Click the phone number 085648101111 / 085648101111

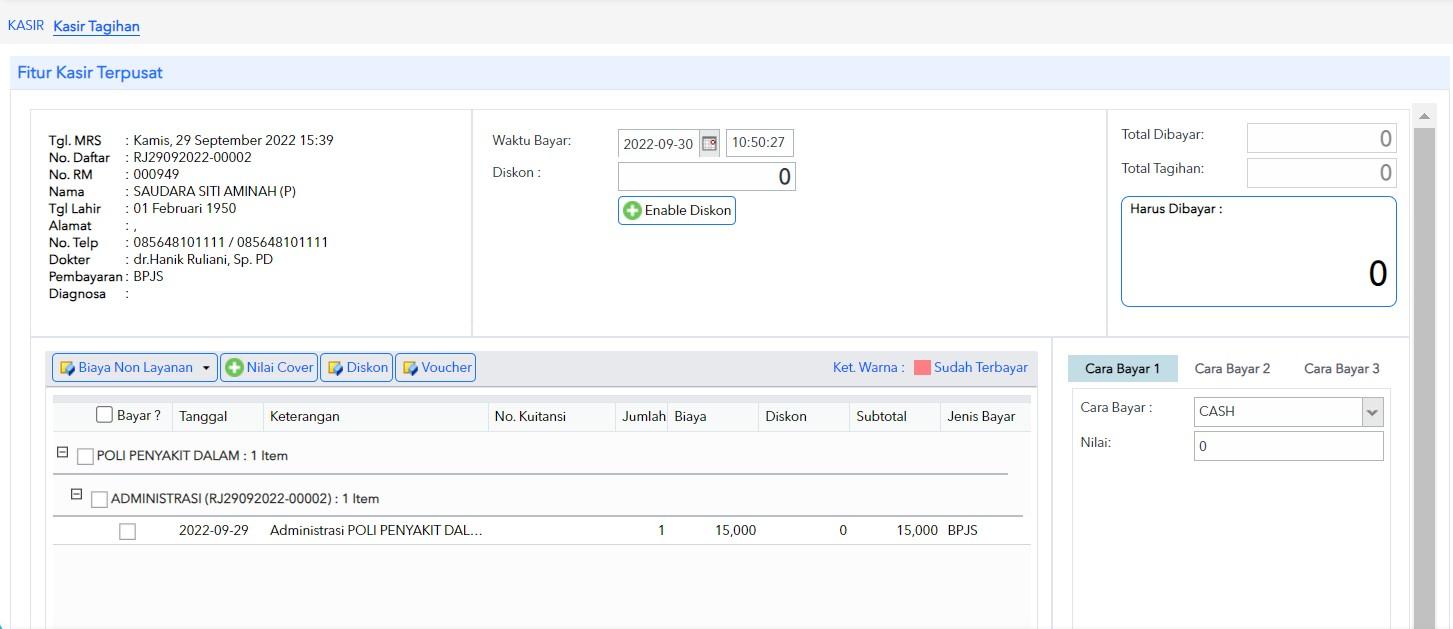coord(231,242)
